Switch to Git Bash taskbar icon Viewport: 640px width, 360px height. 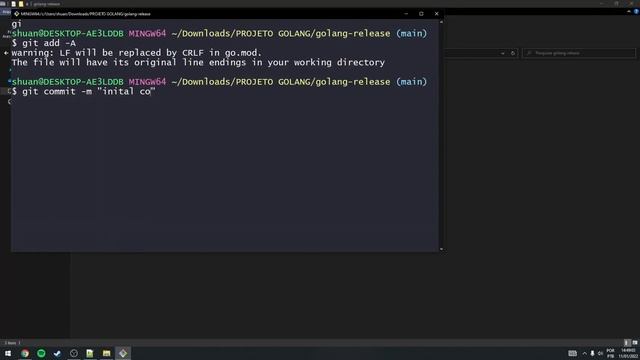(x=123, y=353)
